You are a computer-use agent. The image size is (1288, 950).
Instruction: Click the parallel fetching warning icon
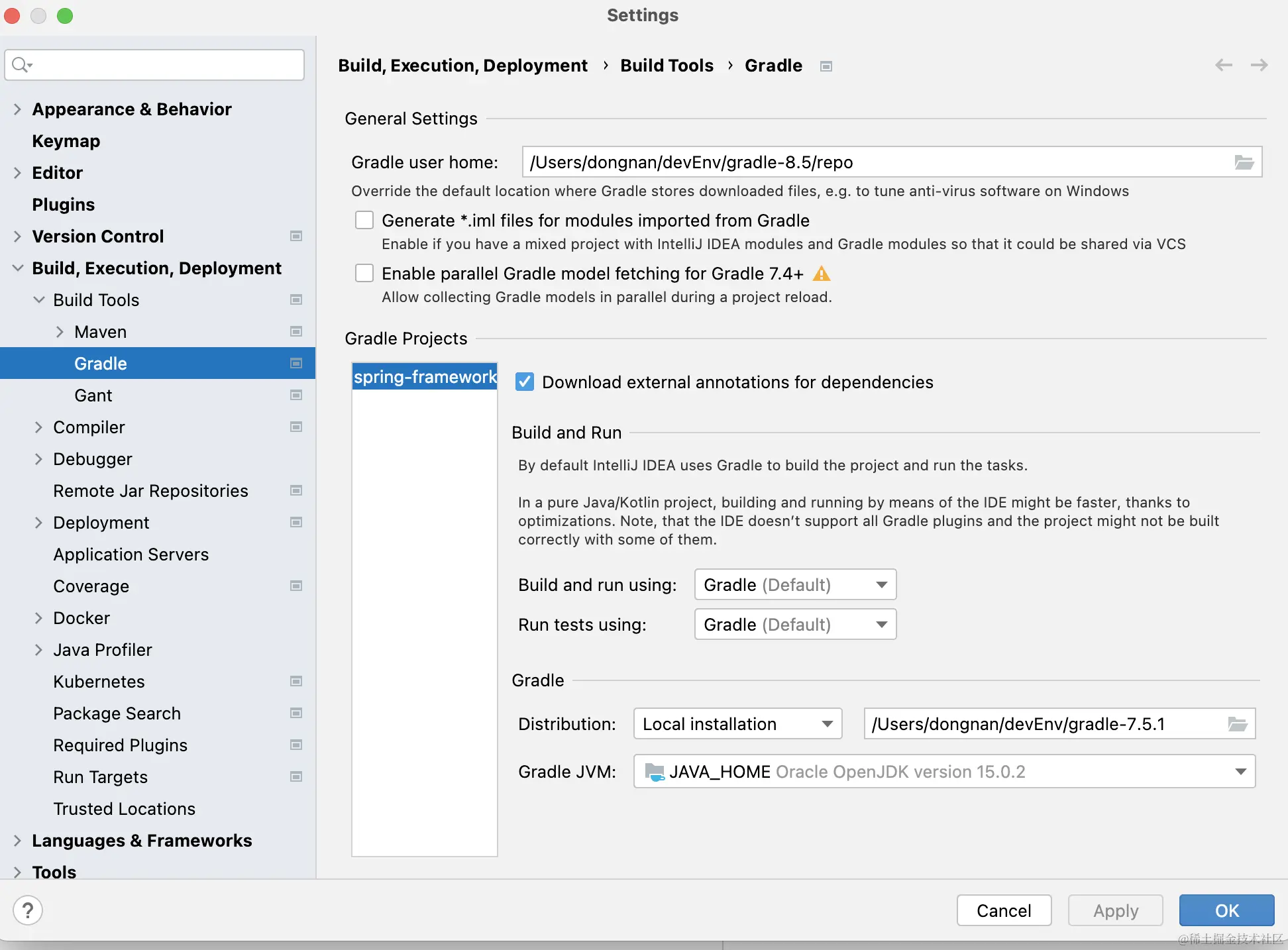(x=821, y=274)
